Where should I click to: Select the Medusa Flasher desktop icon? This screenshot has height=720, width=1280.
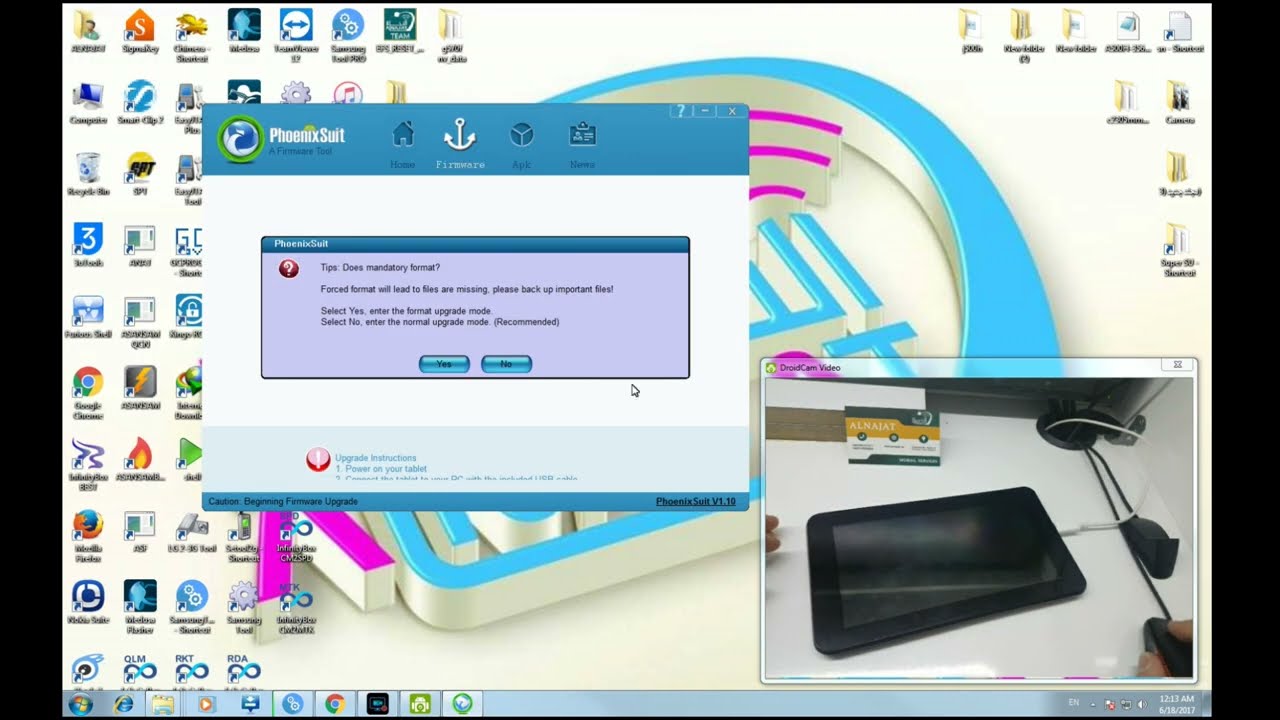(x=140, y=607)
